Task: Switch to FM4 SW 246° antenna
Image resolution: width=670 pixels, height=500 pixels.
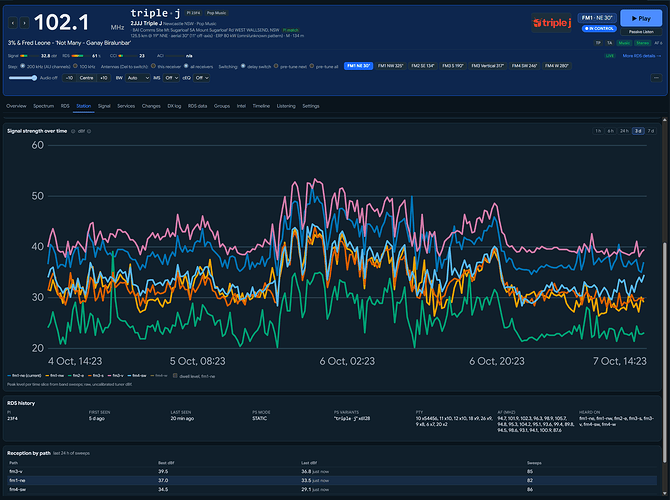Action: [524, 66]
